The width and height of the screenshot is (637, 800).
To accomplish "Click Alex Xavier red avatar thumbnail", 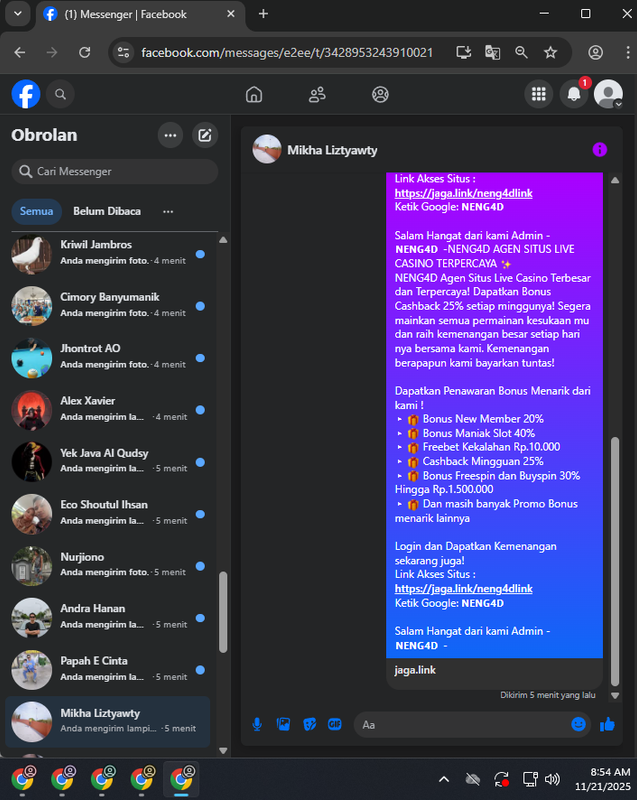I will (32, 410).
